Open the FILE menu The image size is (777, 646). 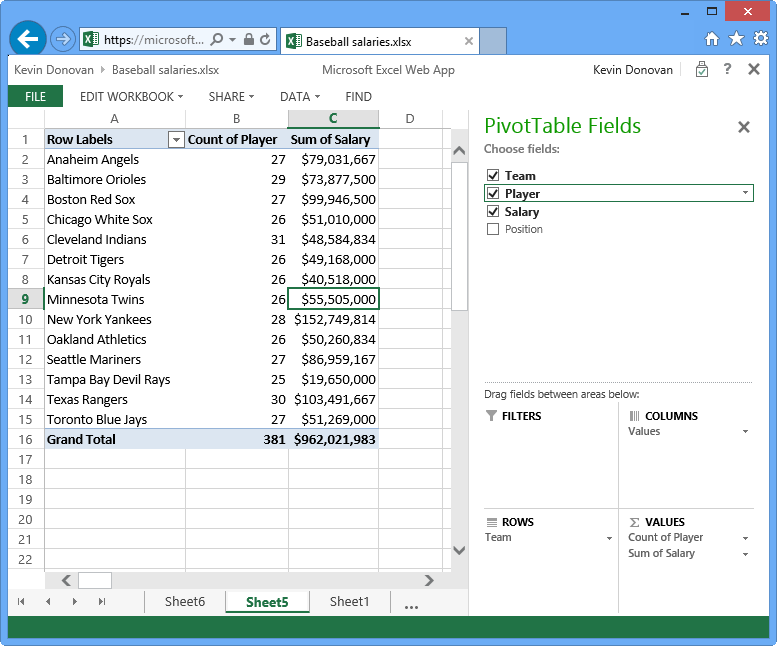point(35,97)
